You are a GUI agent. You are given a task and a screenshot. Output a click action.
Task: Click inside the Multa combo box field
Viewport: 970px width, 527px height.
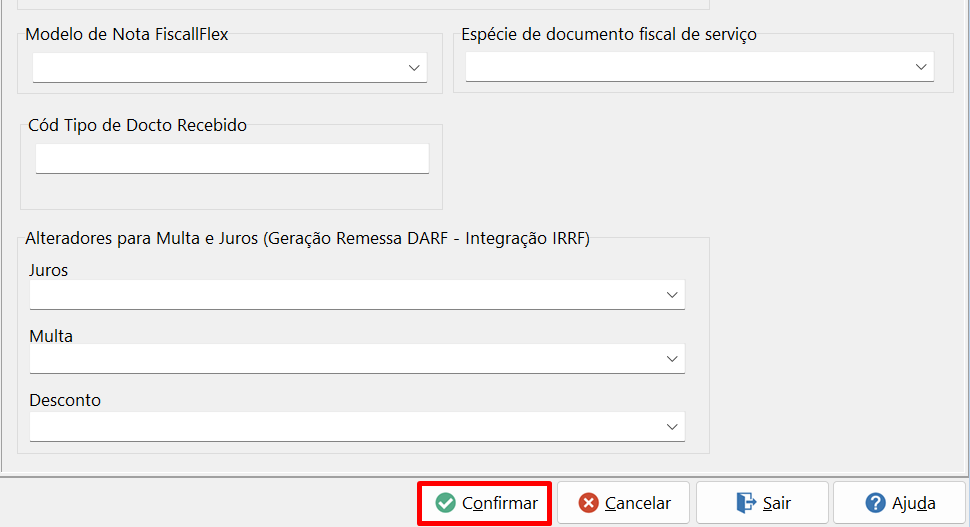357,359
